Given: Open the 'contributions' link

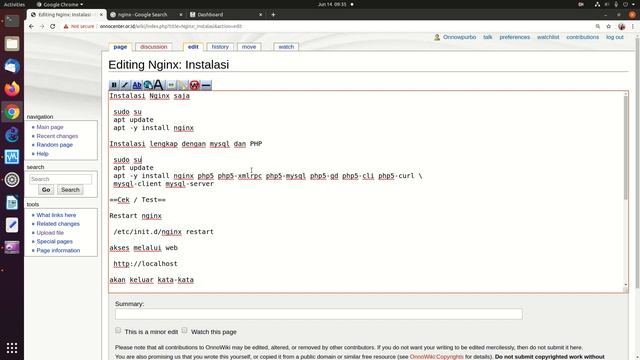Looking at the screenshot, I should pos(582,37).
